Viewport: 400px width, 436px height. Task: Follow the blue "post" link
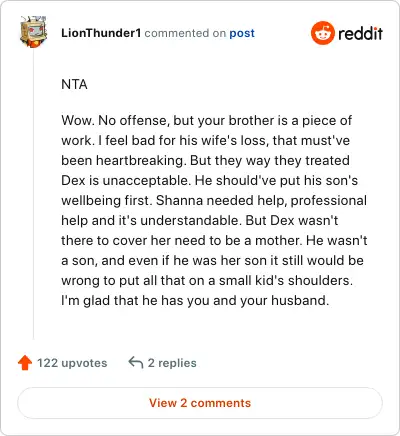coord(242,33)
